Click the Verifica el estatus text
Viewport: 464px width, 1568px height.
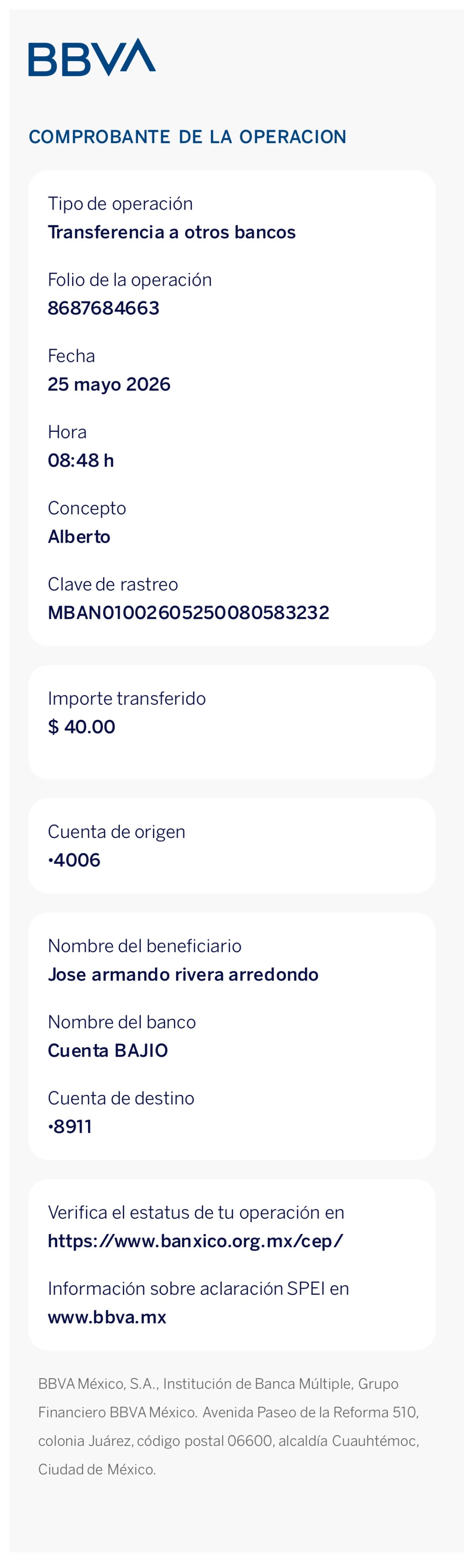tap(196, 1212)
